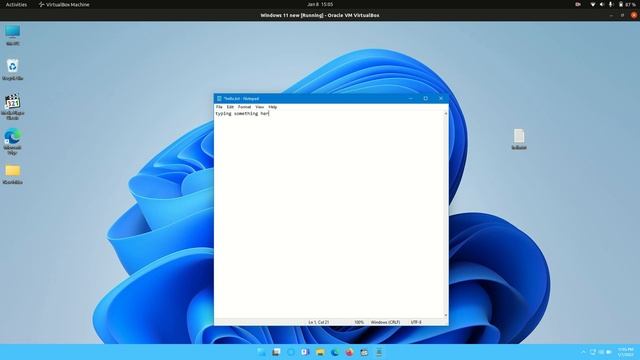This screenshot has width=640, height=360.
Task: Open the Format menu in Notepad
Action: [244, 107]
